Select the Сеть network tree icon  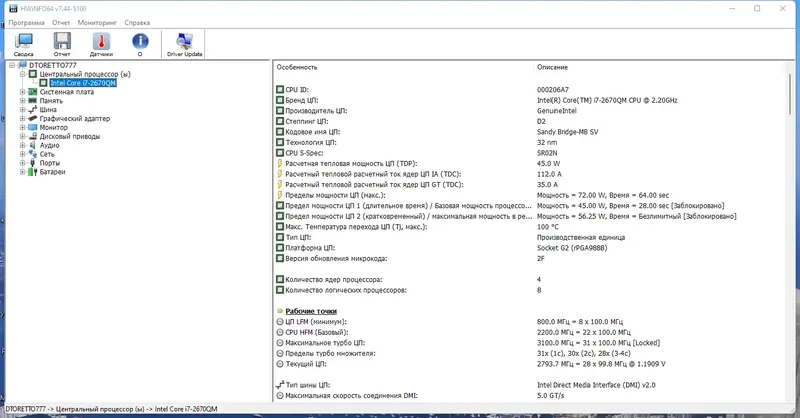[x=33, y=154]
